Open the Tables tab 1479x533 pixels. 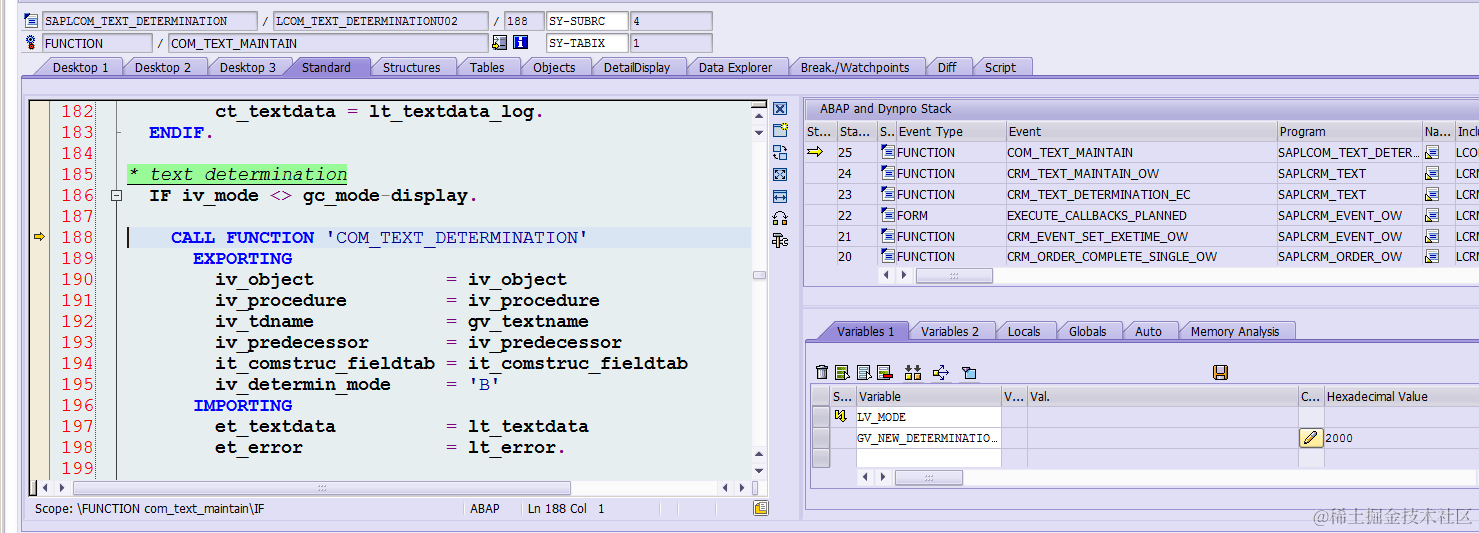[x=487, y=67]
